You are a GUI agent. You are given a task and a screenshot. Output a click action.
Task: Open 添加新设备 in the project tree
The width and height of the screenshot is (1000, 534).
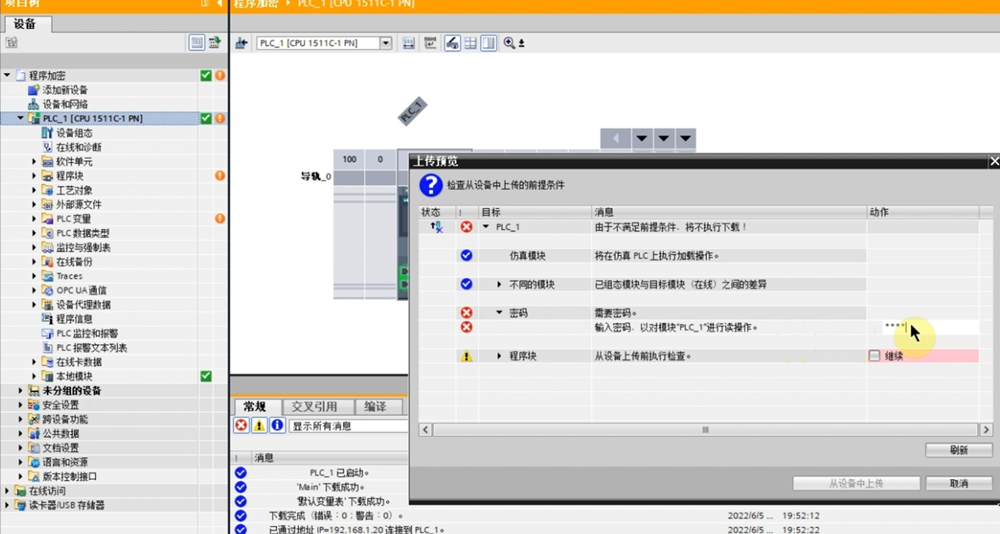coord(65,90)
